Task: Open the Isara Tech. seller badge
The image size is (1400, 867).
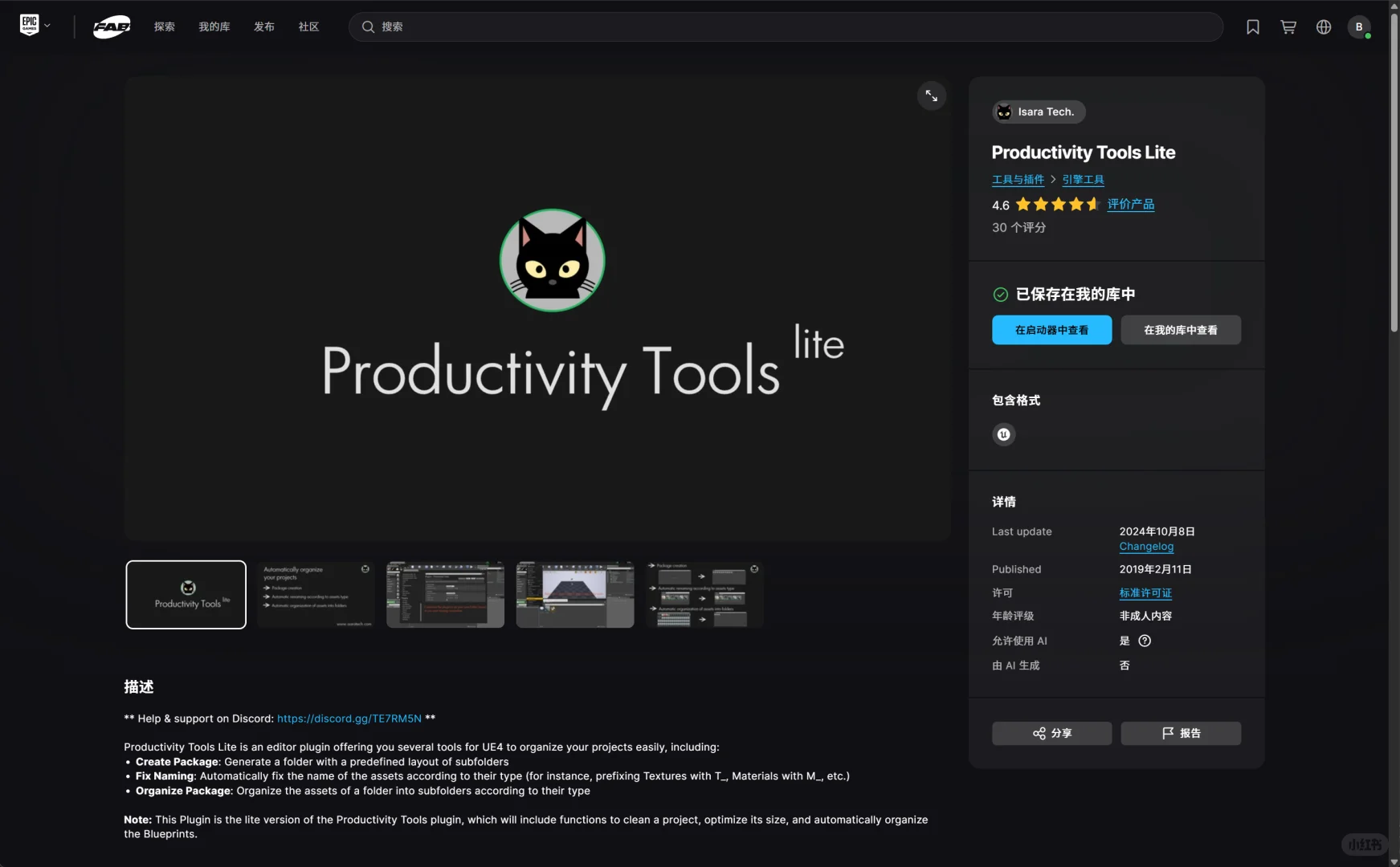Action: 1039,112
